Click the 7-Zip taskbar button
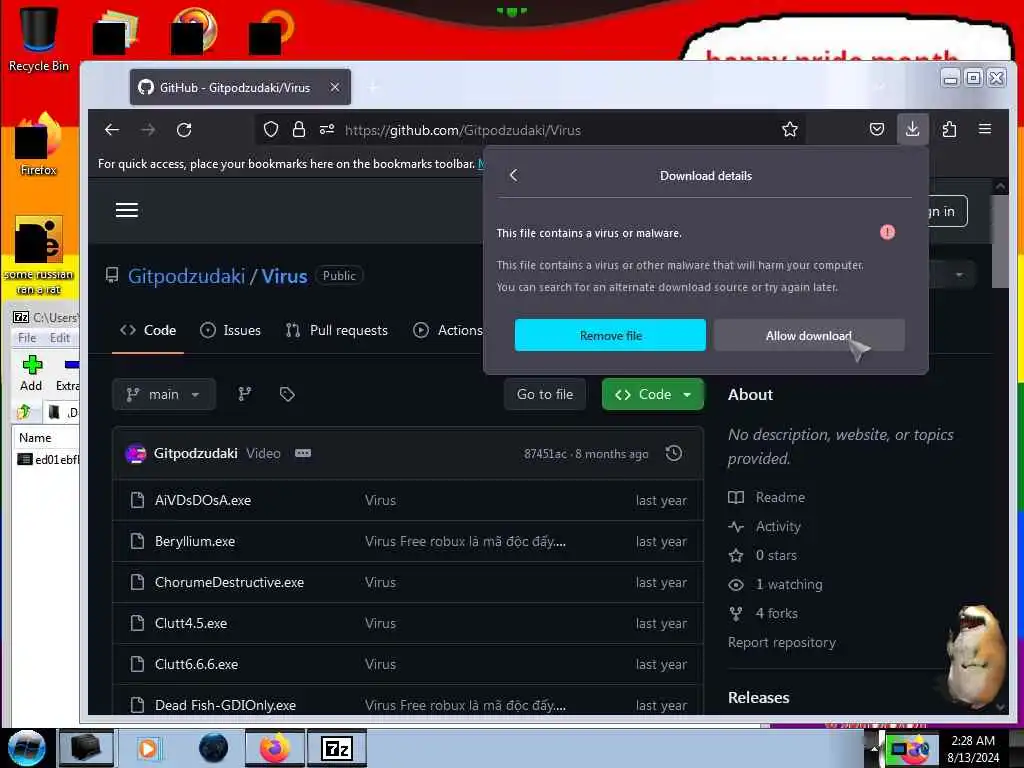Image resolution: width=1024 pixels, height=768 pixels. 337,748
